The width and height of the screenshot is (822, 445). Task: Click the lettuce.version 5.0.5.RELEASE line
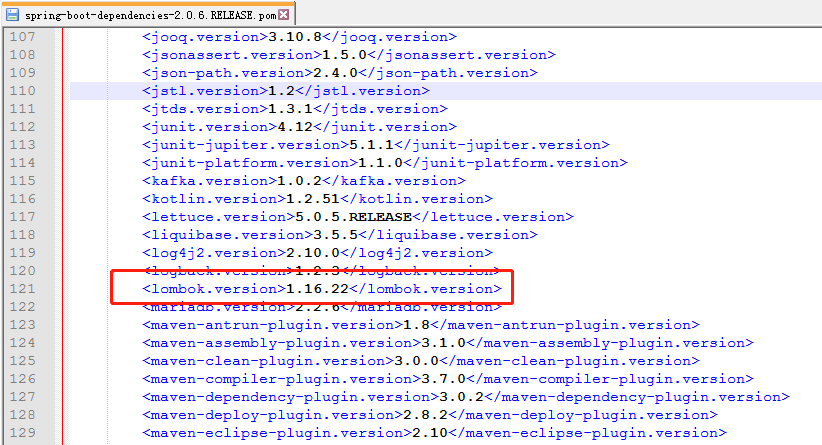358,217
